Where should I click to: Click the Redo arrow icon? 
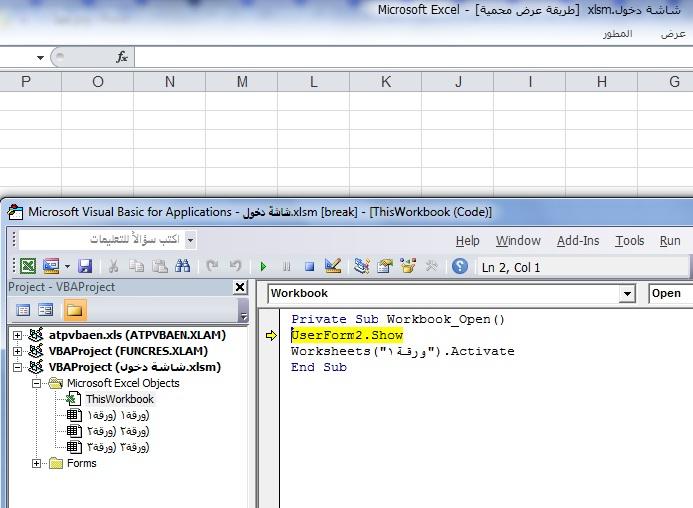click(x=235, y=266)
